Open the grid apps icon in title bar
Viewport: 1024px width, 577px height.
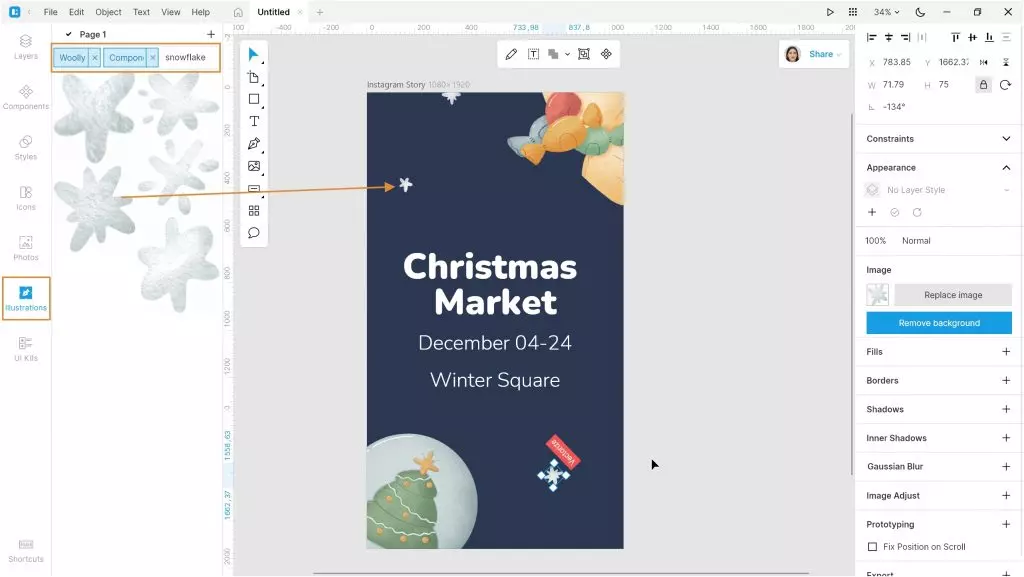[853, 12]
